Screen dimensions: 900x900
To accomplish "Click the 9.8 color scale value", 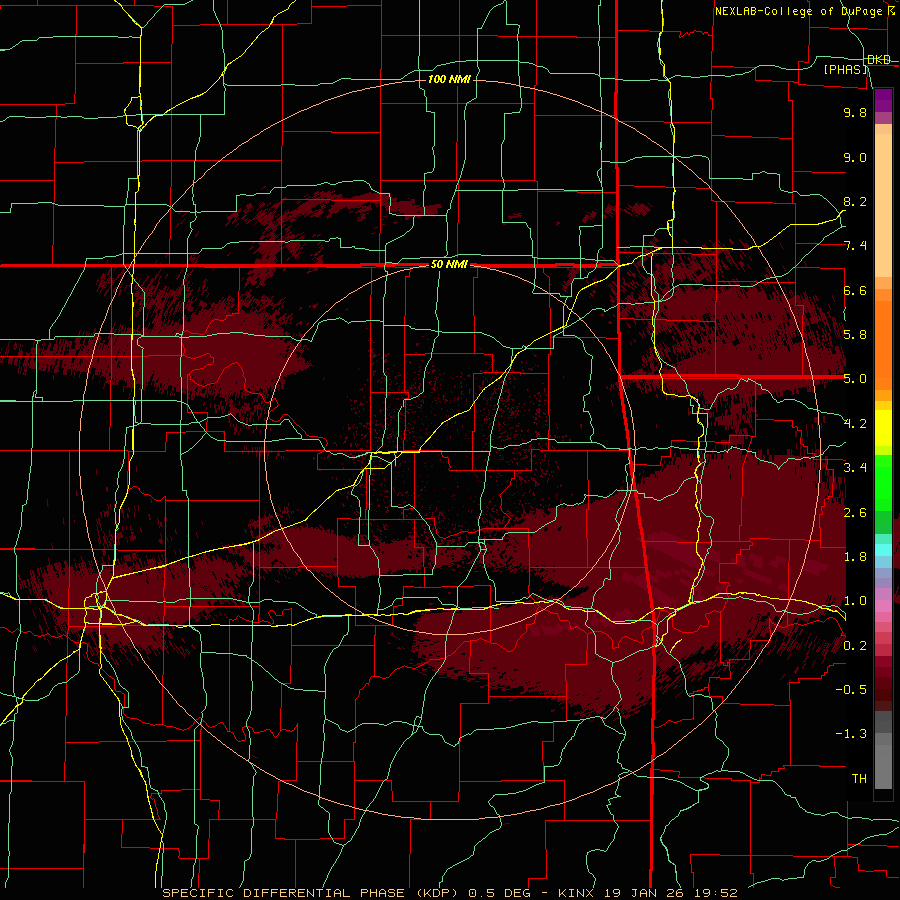I will (855, 112).
